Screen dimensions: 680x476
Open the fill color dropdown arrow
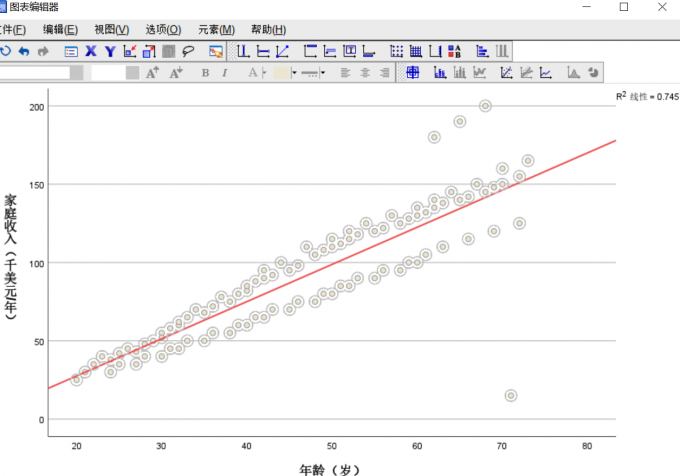pos(294,73)
